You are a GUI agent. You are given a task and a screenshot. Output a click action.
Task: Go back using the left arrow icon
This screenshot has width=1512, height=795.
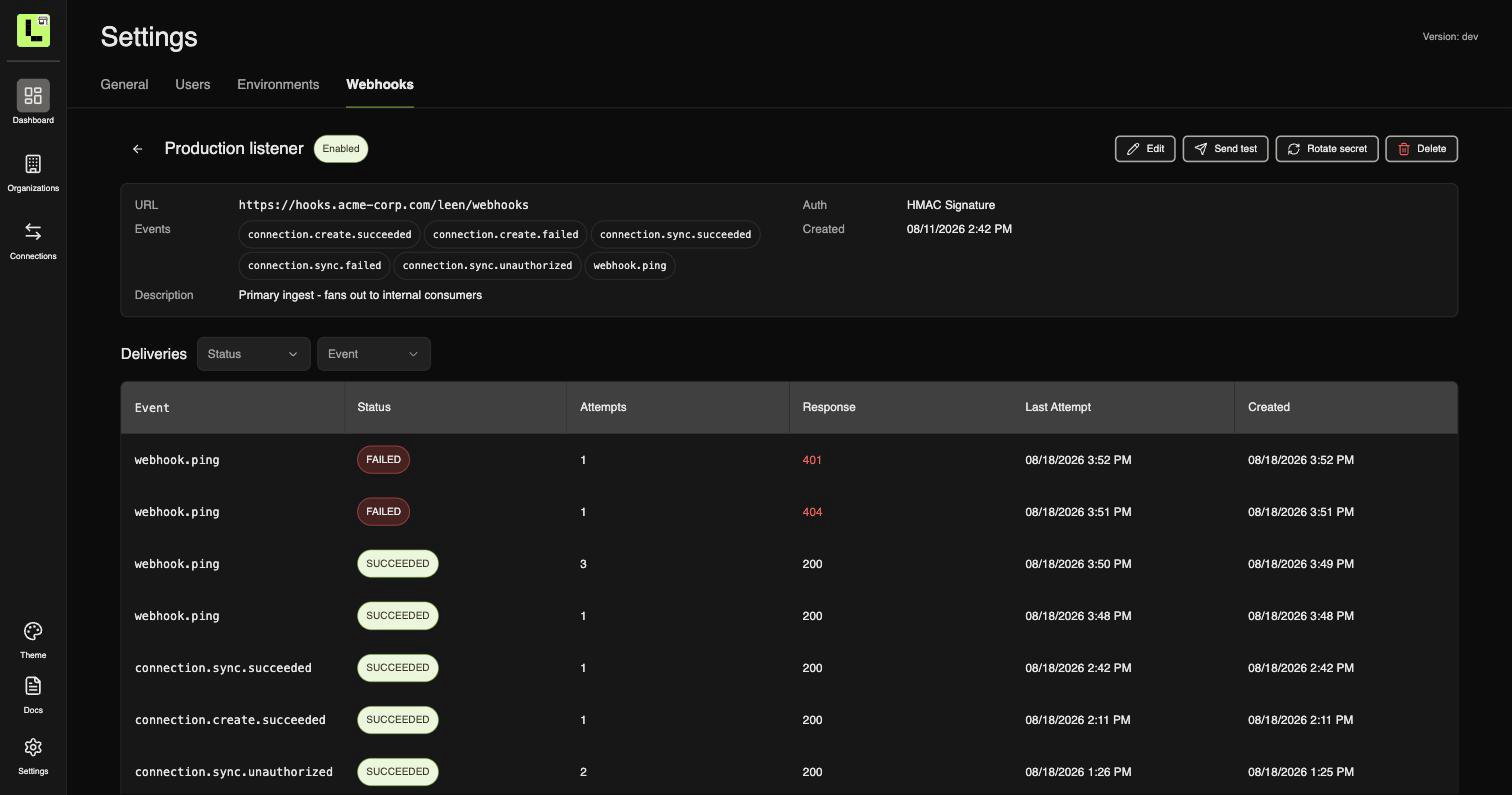click(x=138, y=149)
